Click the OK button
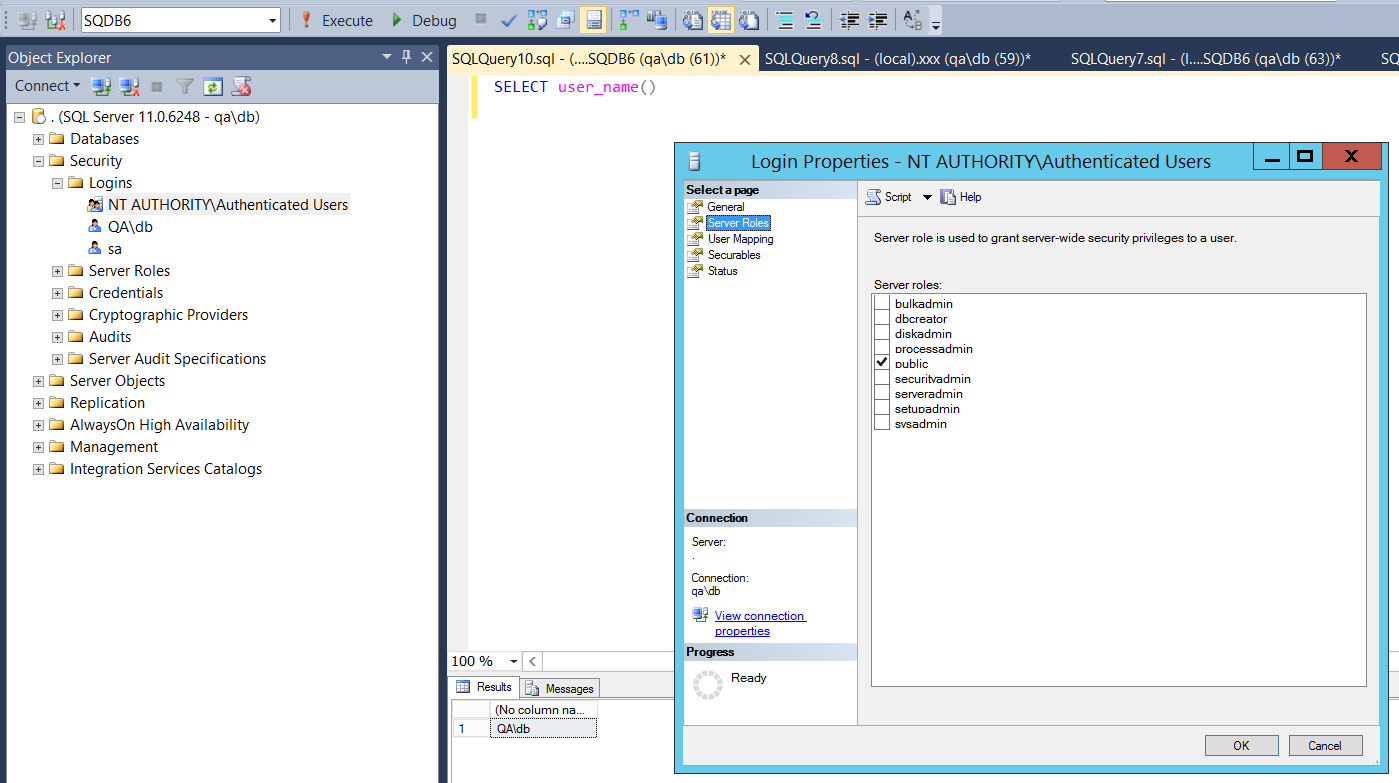 [x=1241, y=745]
